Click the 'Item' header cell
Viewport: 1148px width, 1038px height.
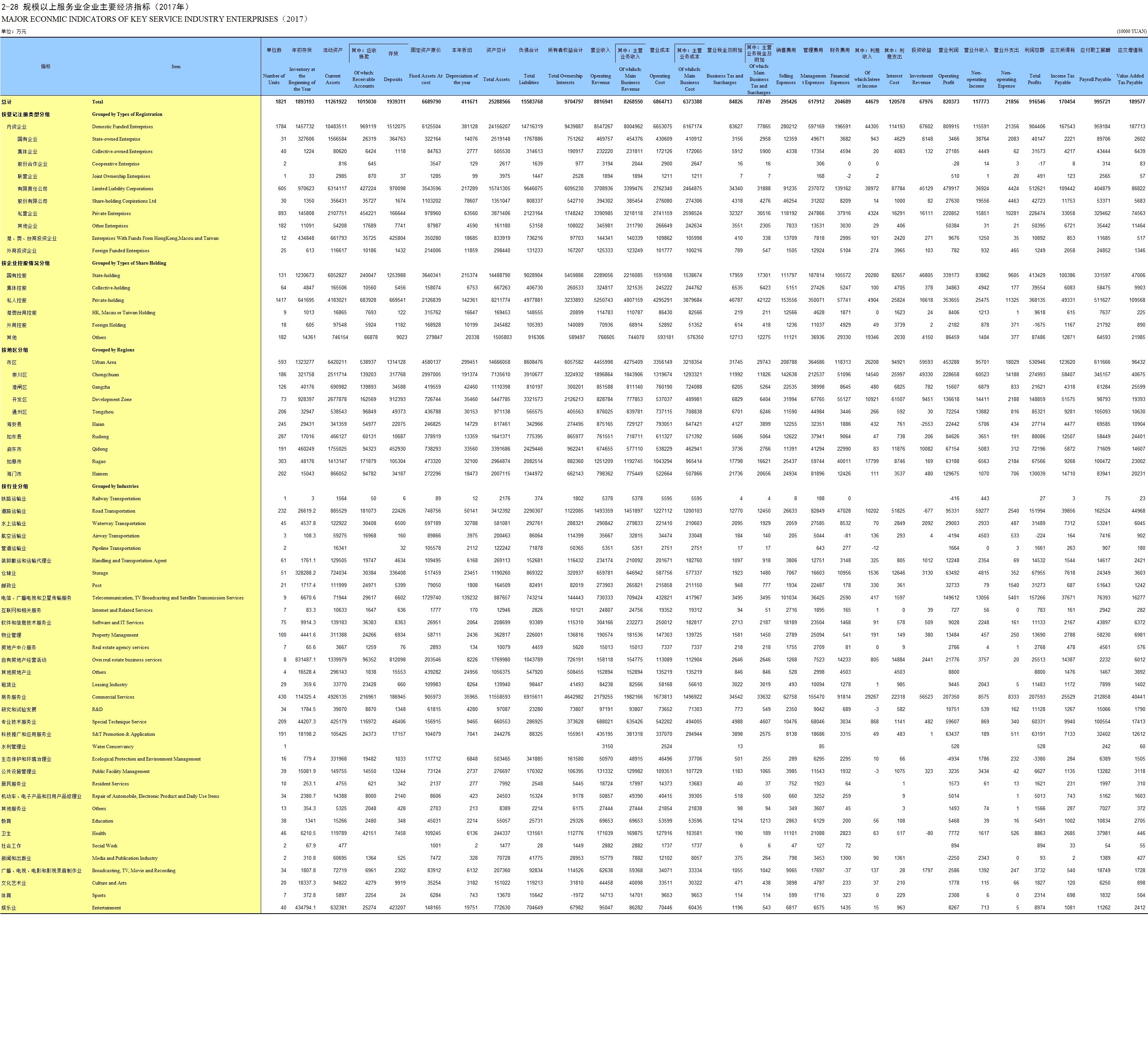pyautogui.click(x=176, y=67)
